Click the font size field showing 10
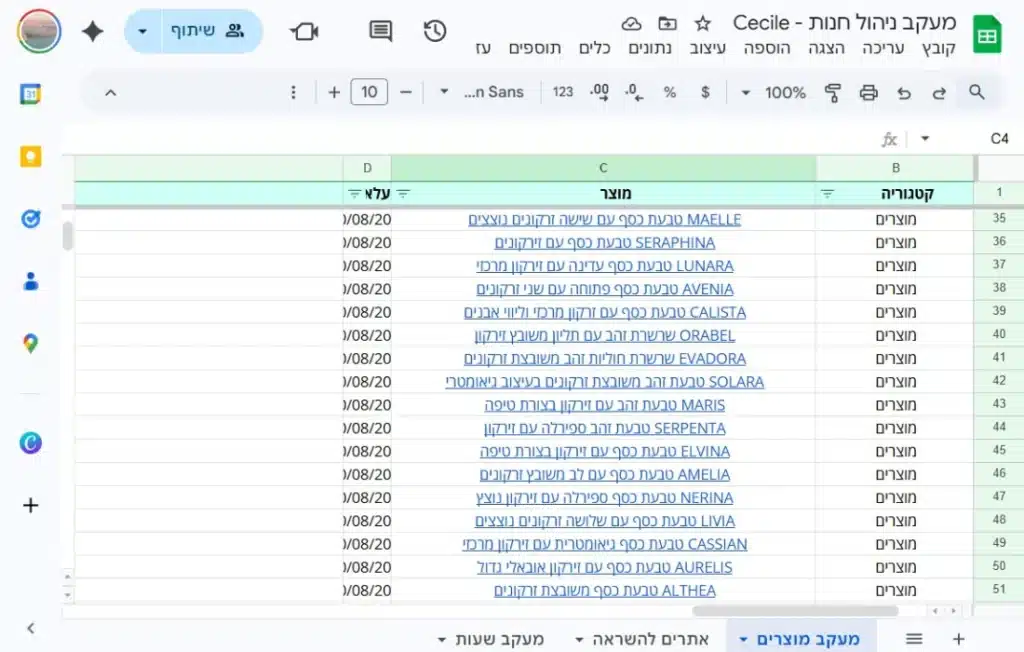The image size is (1024, 652). 369,92
